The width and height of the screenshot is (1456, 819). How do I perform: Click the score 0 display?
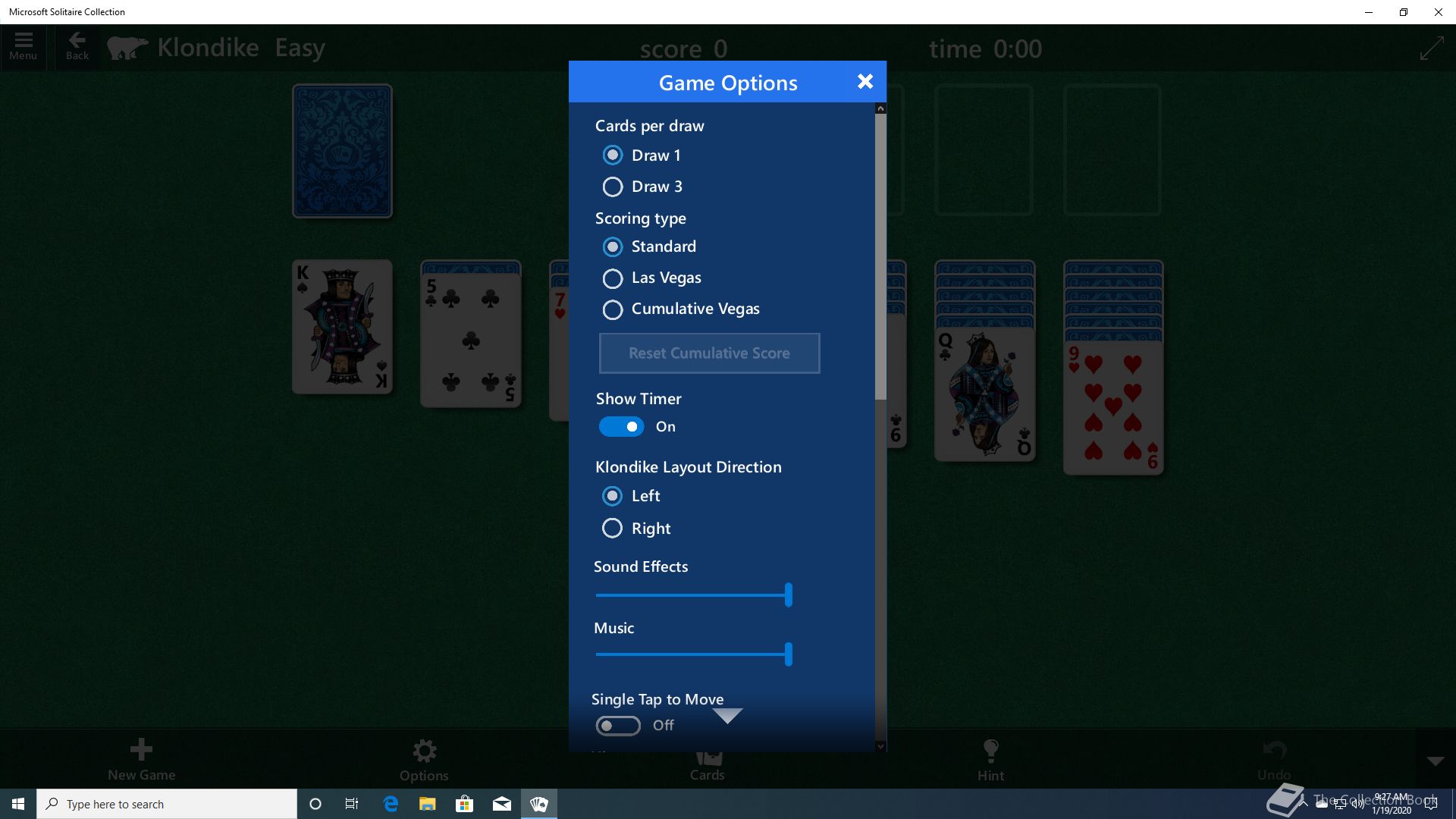(x=683, y=49)
